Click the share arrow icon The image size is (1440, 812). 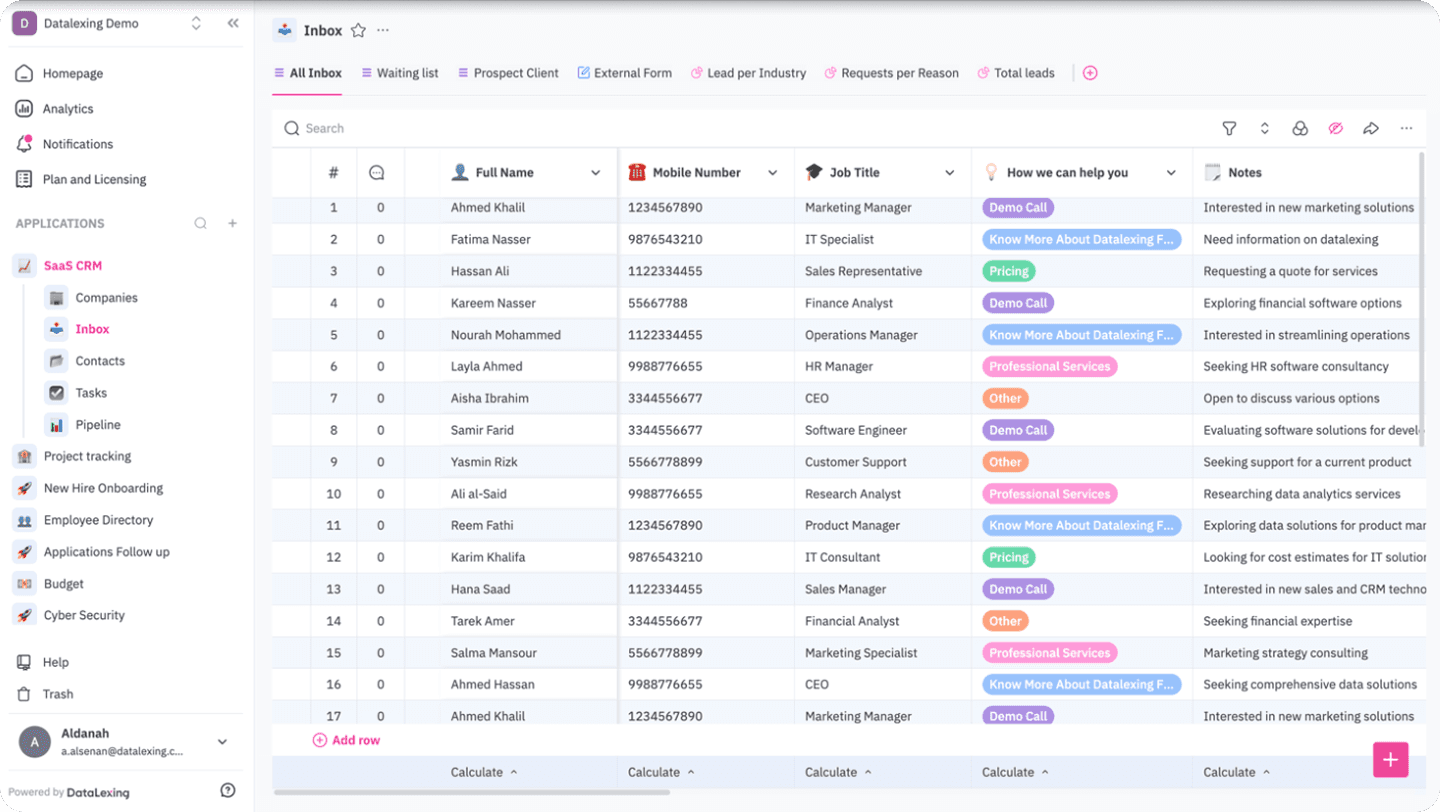coord(1371,128)
